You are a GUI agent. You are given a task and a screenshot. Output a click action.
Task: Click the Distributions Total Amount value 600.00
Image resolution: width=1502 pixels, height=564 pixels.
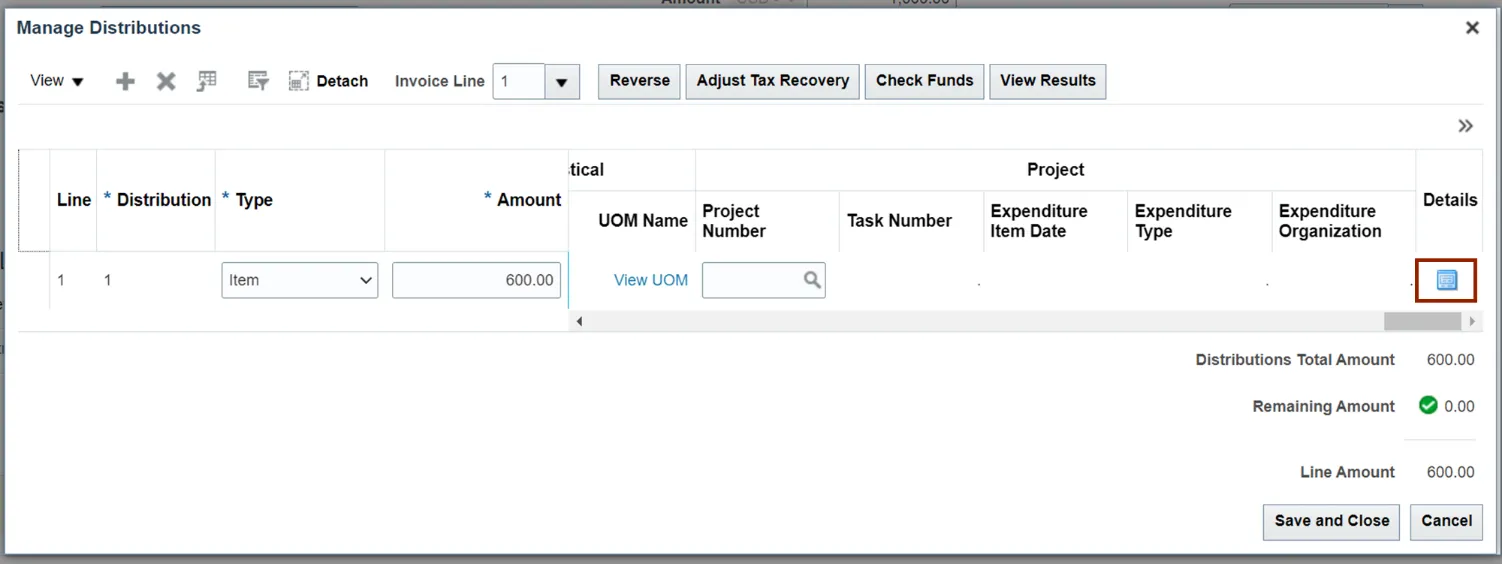pos(1450,360)
